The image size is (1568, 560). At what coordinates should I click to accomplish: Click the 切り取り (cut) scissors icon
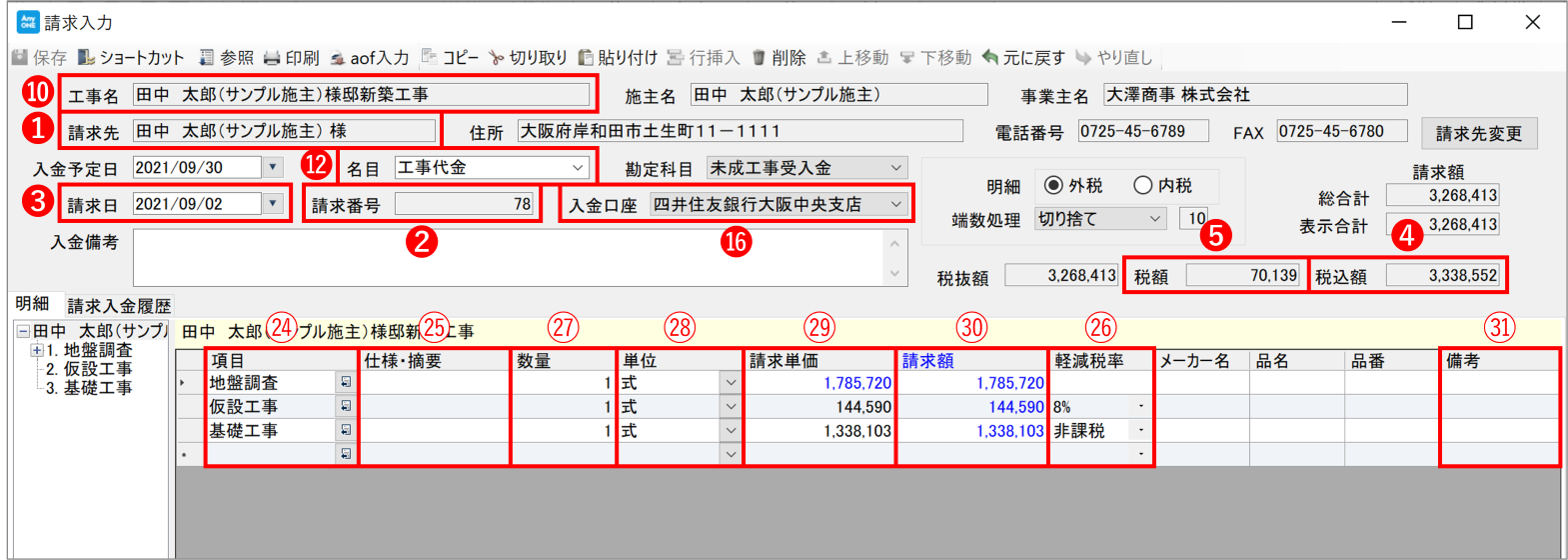(497, 58)
